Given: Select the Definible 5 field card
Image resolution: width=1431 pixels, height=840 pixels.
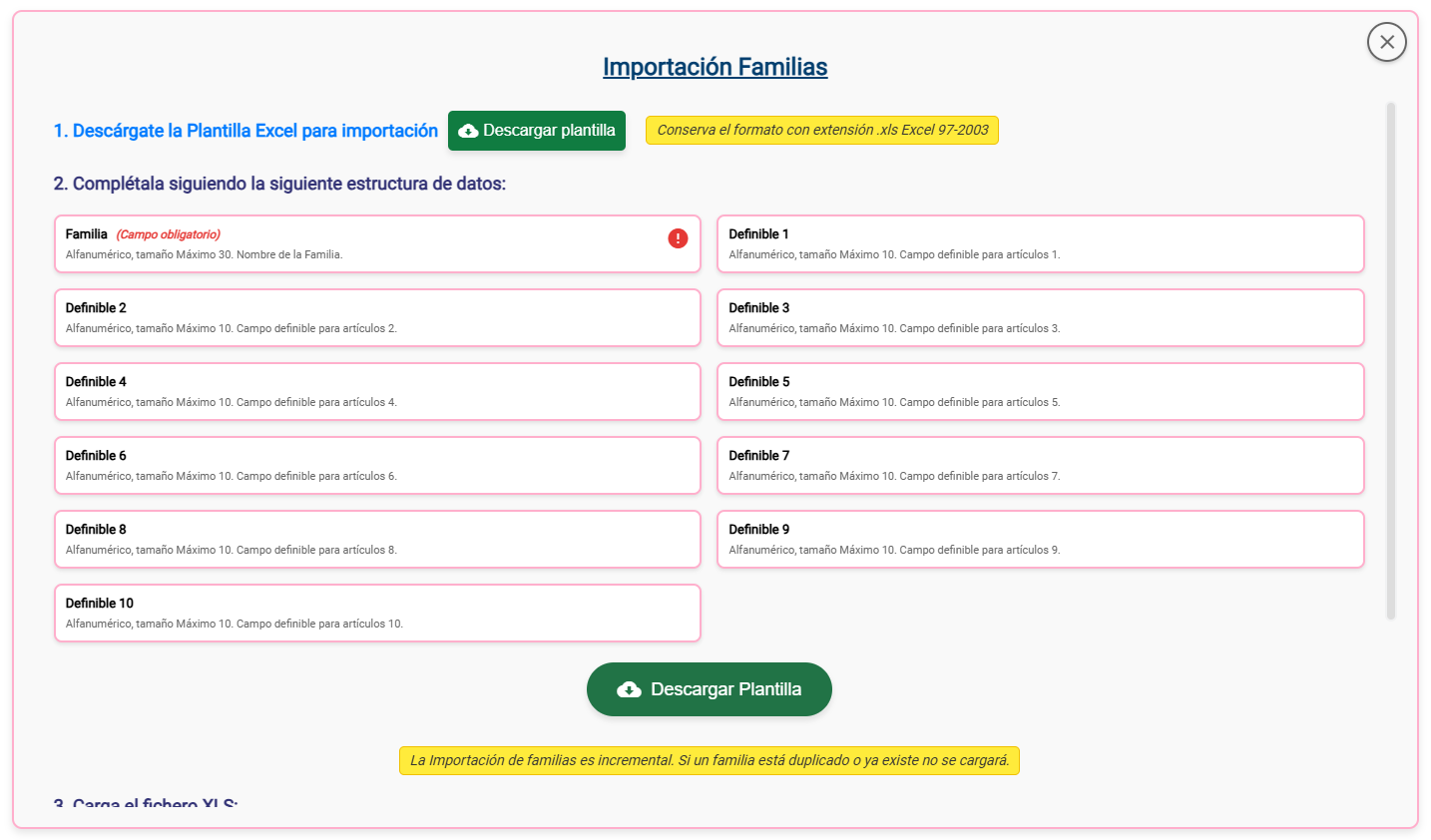Looking at the screenshot, I should [x=1041, y=391].
